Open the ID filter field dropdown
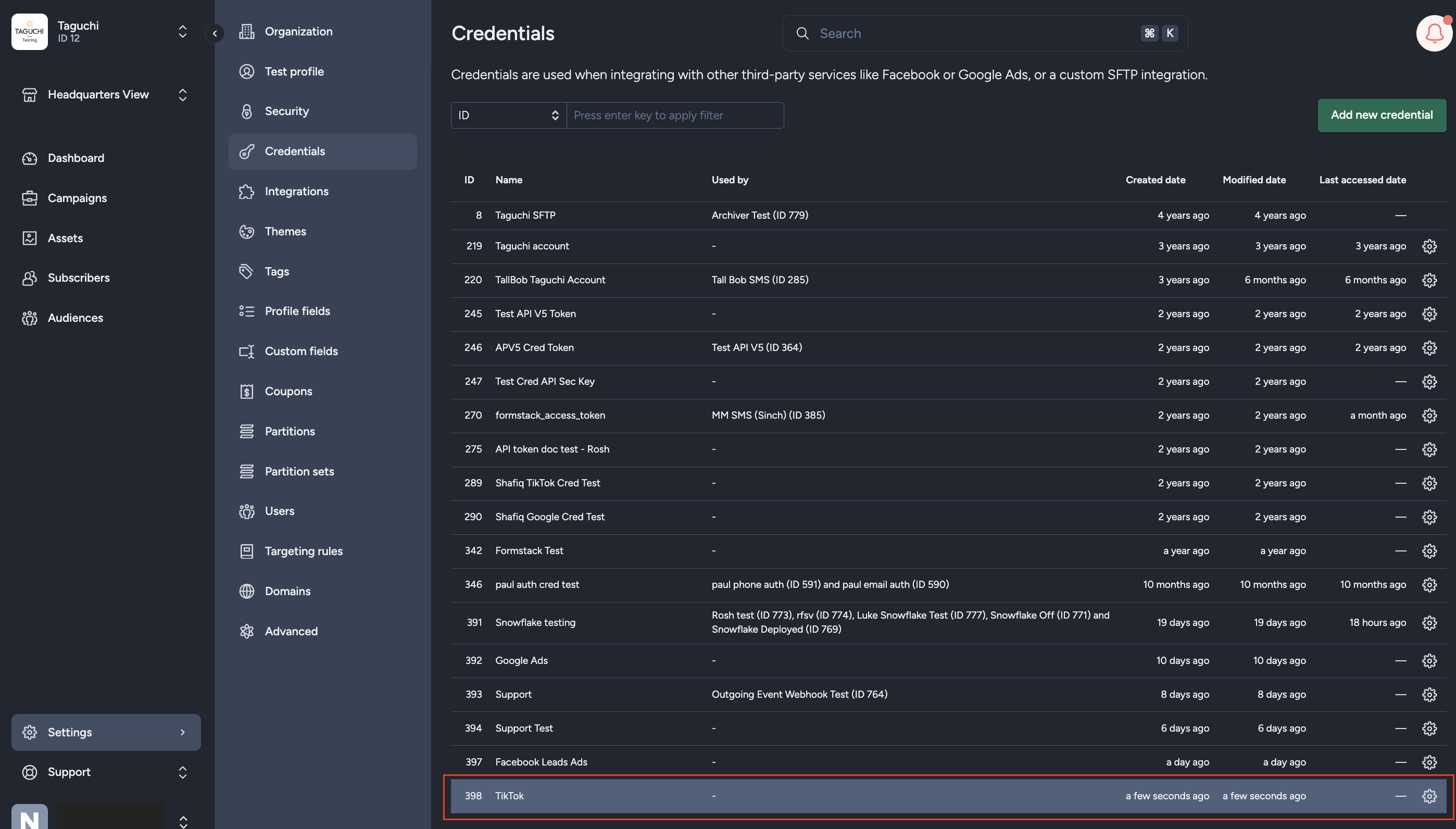The image size is (1456, 829). (x=508, y=115)
